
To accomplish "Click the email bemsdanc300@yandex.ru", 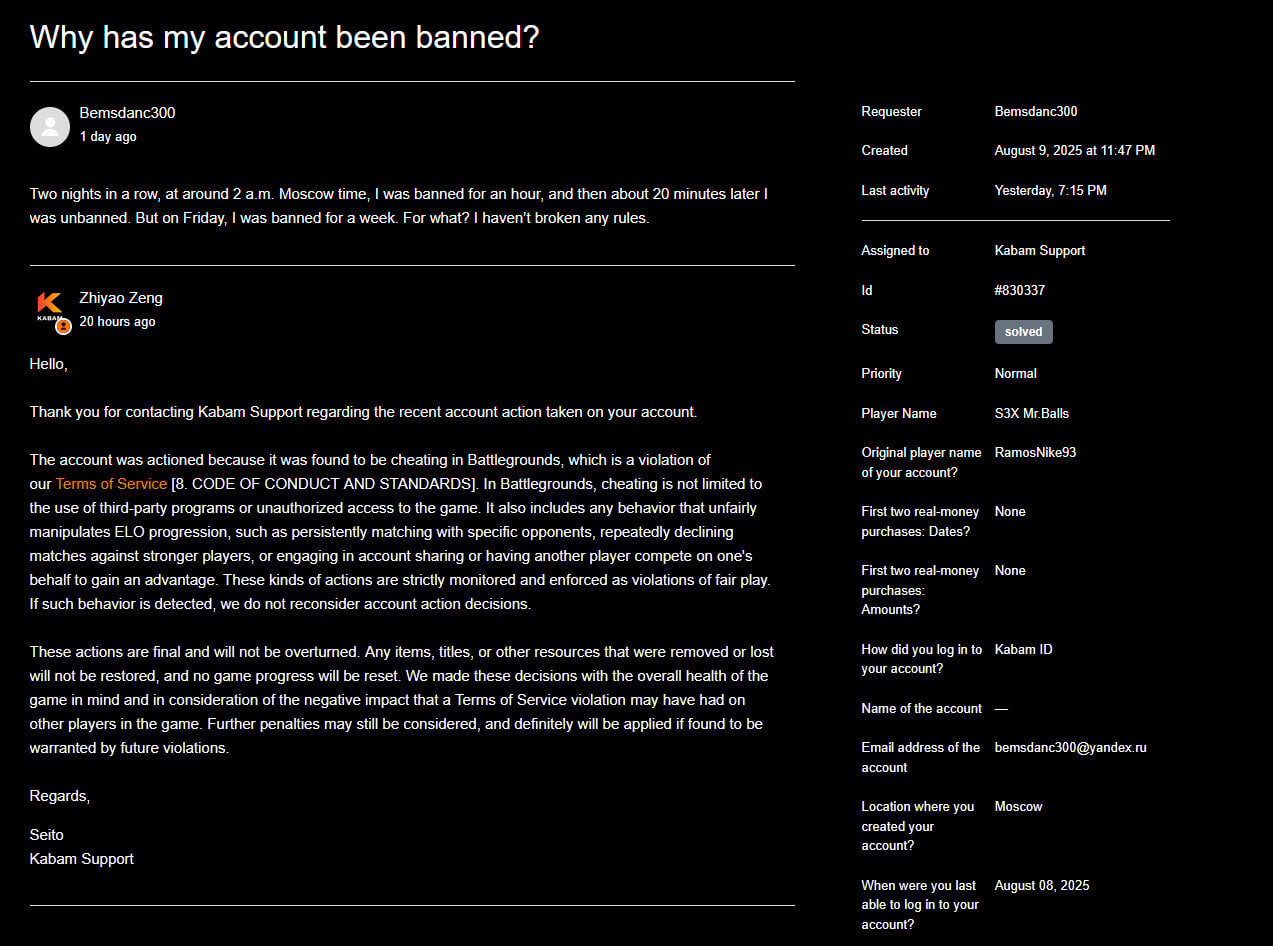I will [1071, 748].
